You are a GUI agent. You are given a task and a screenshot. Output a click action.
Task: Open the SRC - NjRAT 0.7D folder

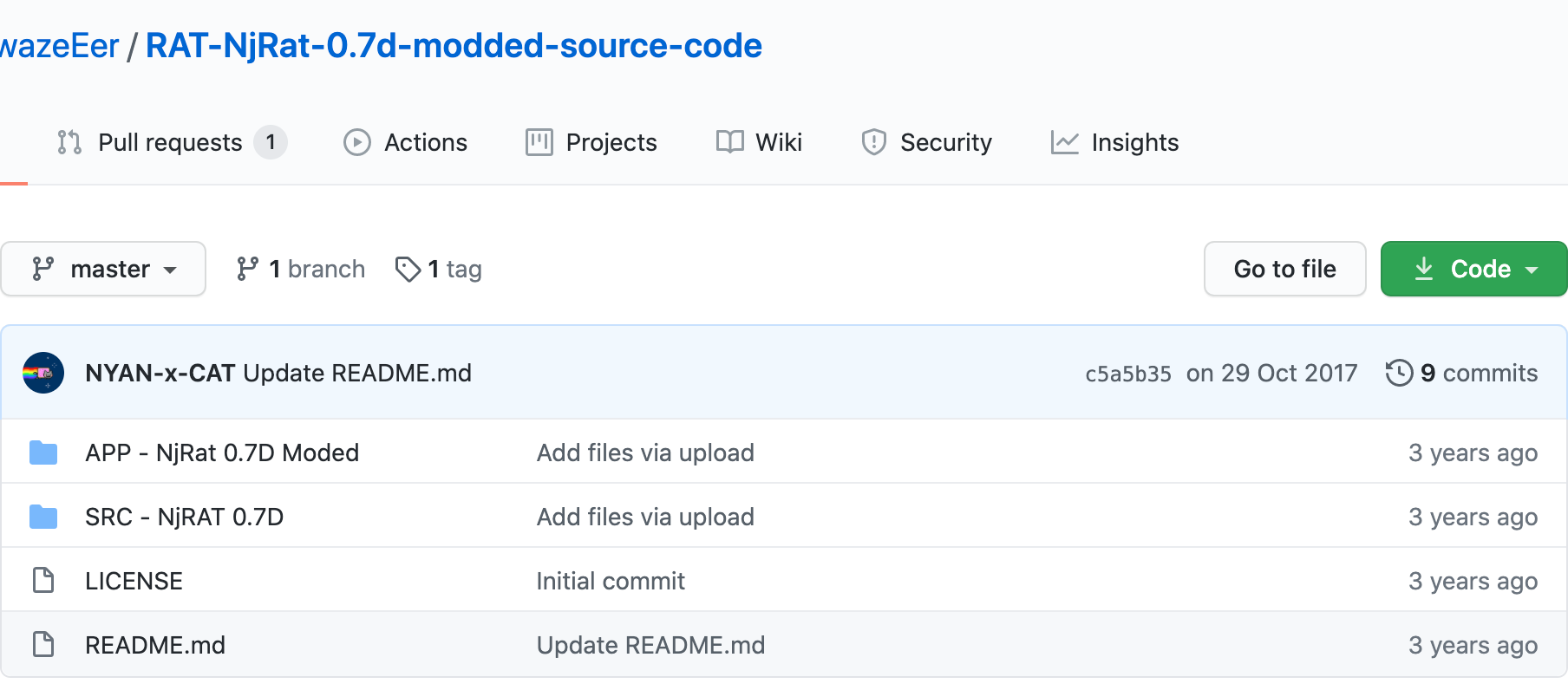point(185,517)
